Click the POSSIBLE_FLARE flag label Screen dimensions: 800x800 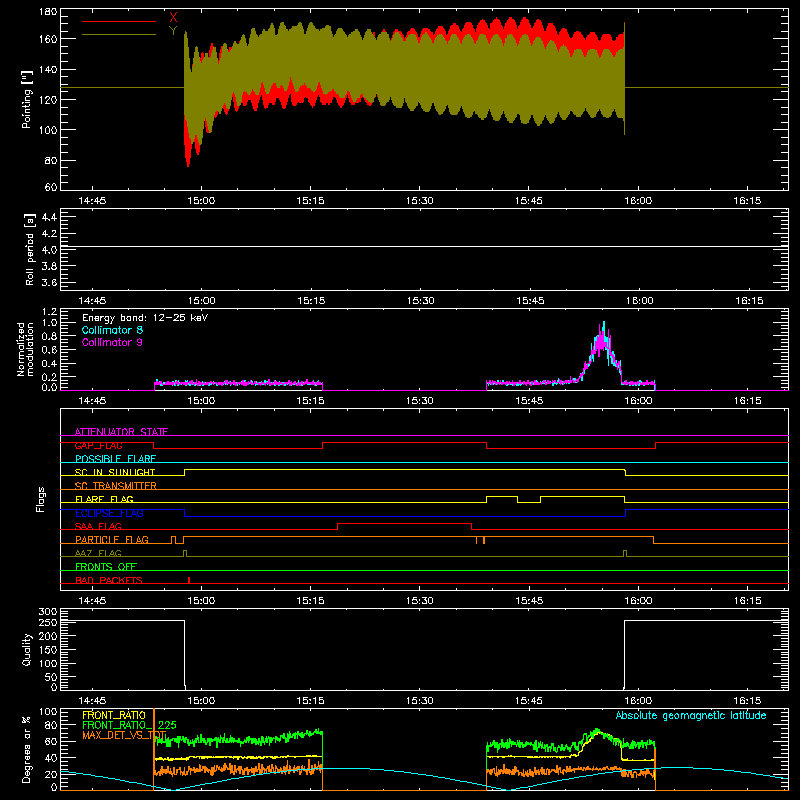(x=115, y=459)
